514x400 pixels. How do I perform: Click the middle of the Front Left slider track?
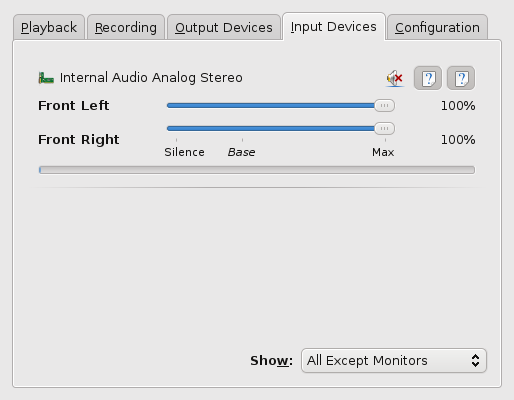pos(281,106)
